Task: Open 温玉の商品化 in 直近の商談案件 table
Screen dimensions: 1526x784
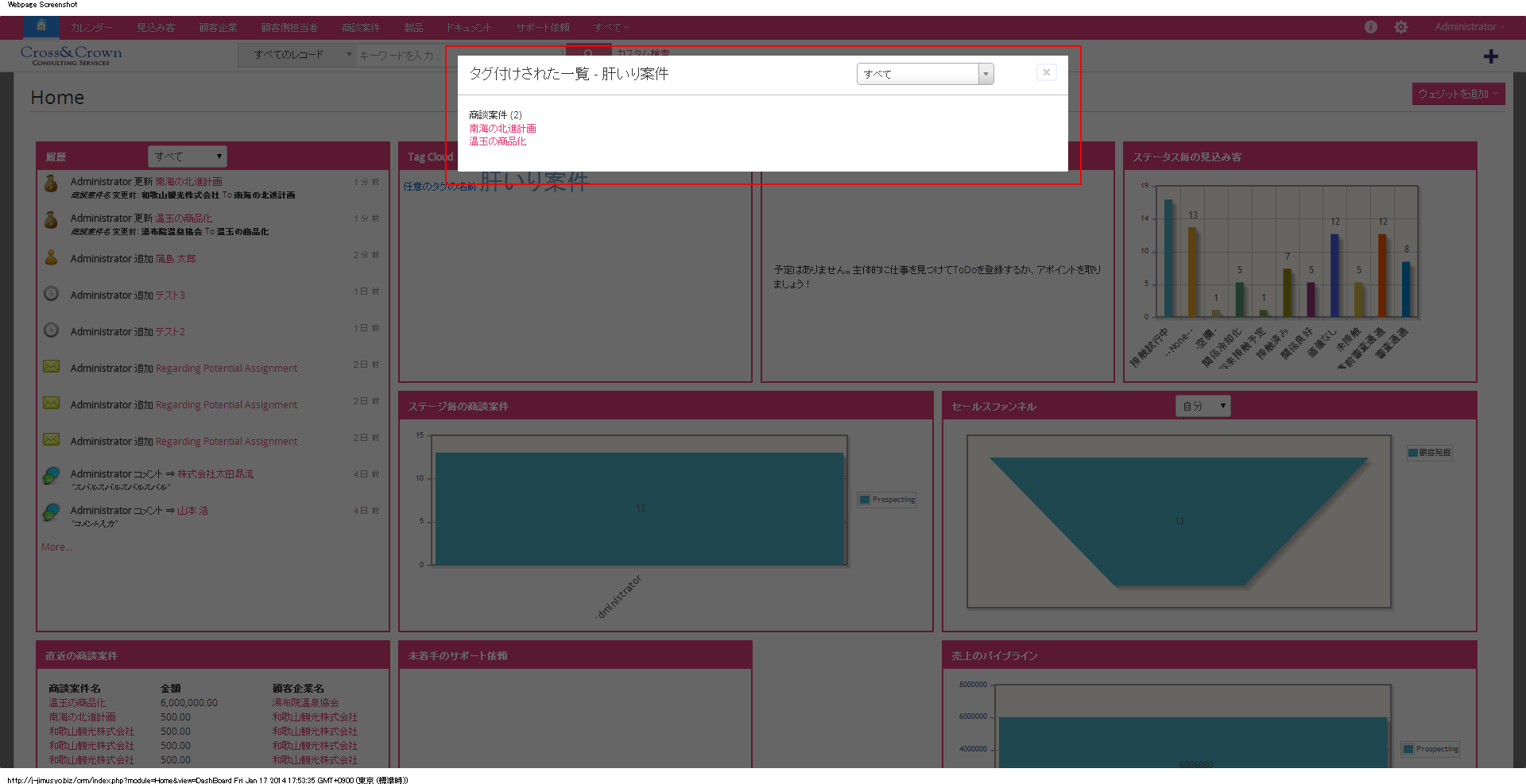Action: coord(77,703)
